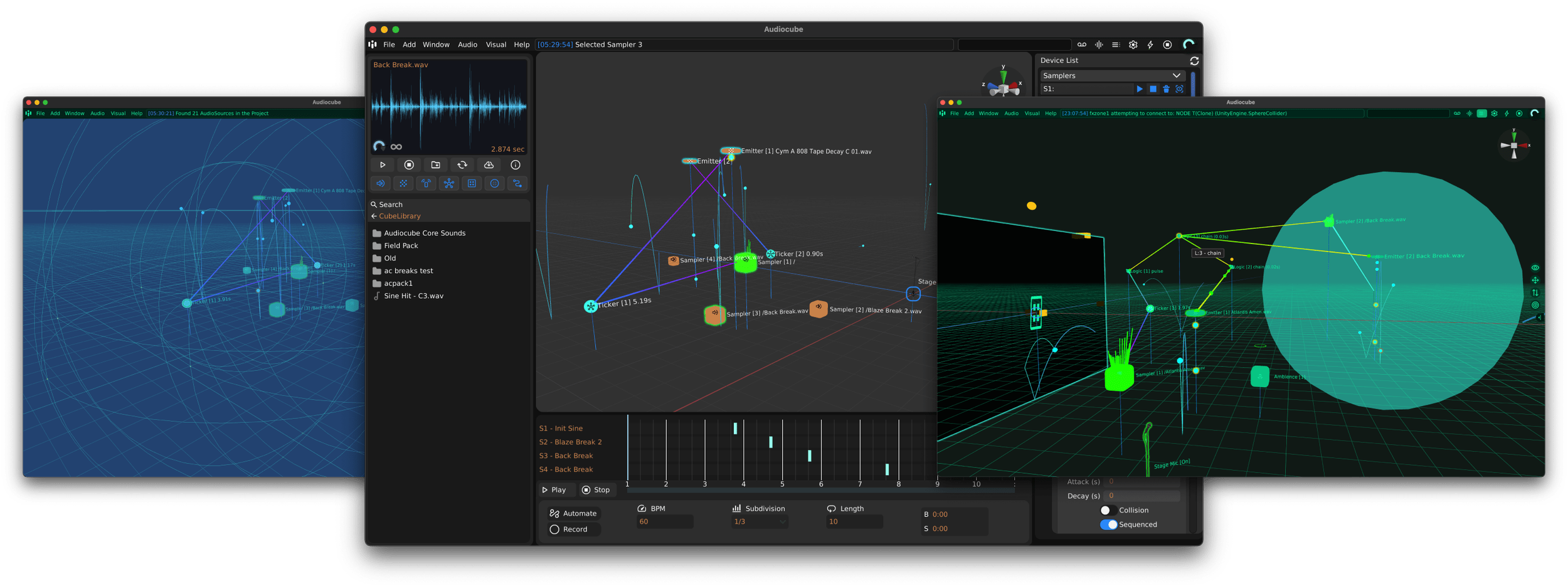The width and height of the screenshot is (1568, 588).
Task: Open the Visual menu
Action: (x=495, y=45)
